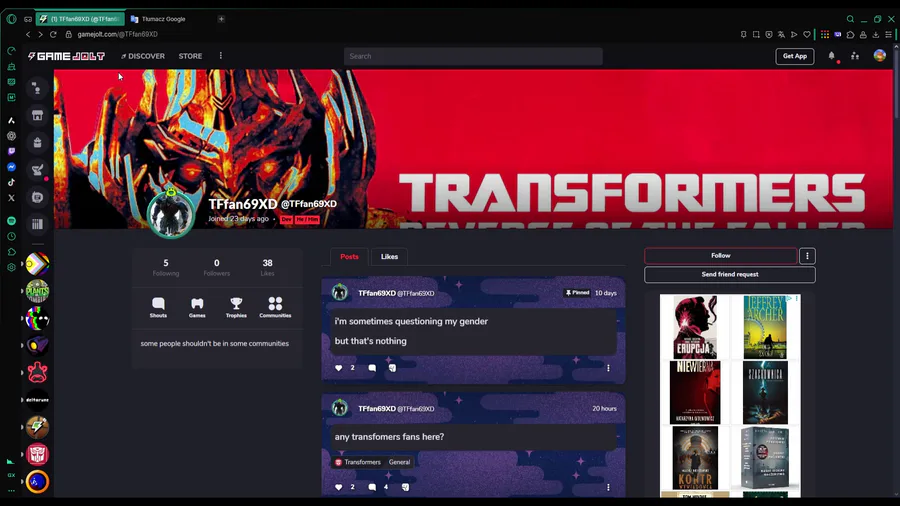The width and height of the screenshot is (900, 506).
Task: Open the Game Jolt sidebar library icon
Action: [37, 224]
